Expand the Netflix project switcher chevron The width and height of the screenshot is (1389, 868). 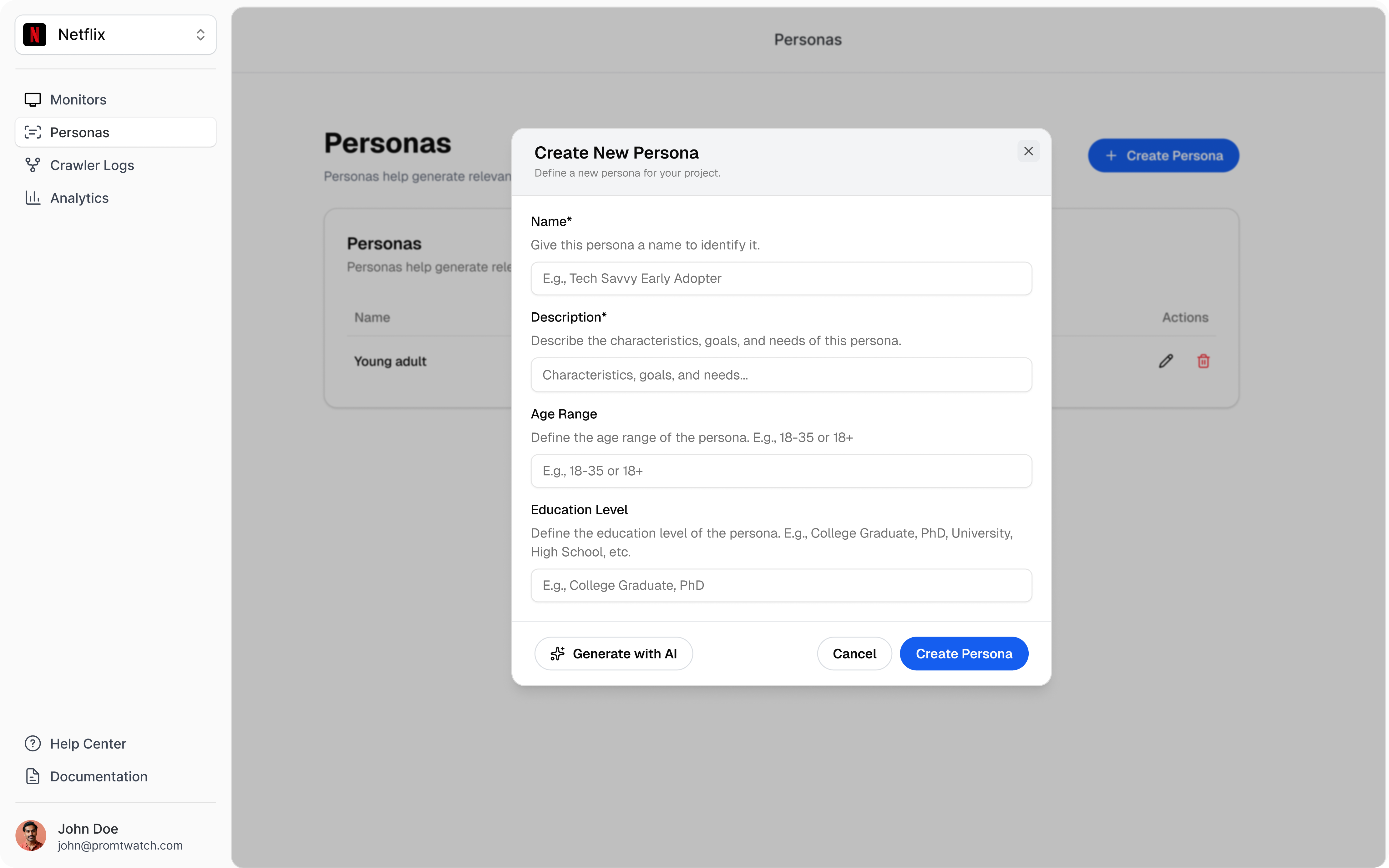pos(200,34)
